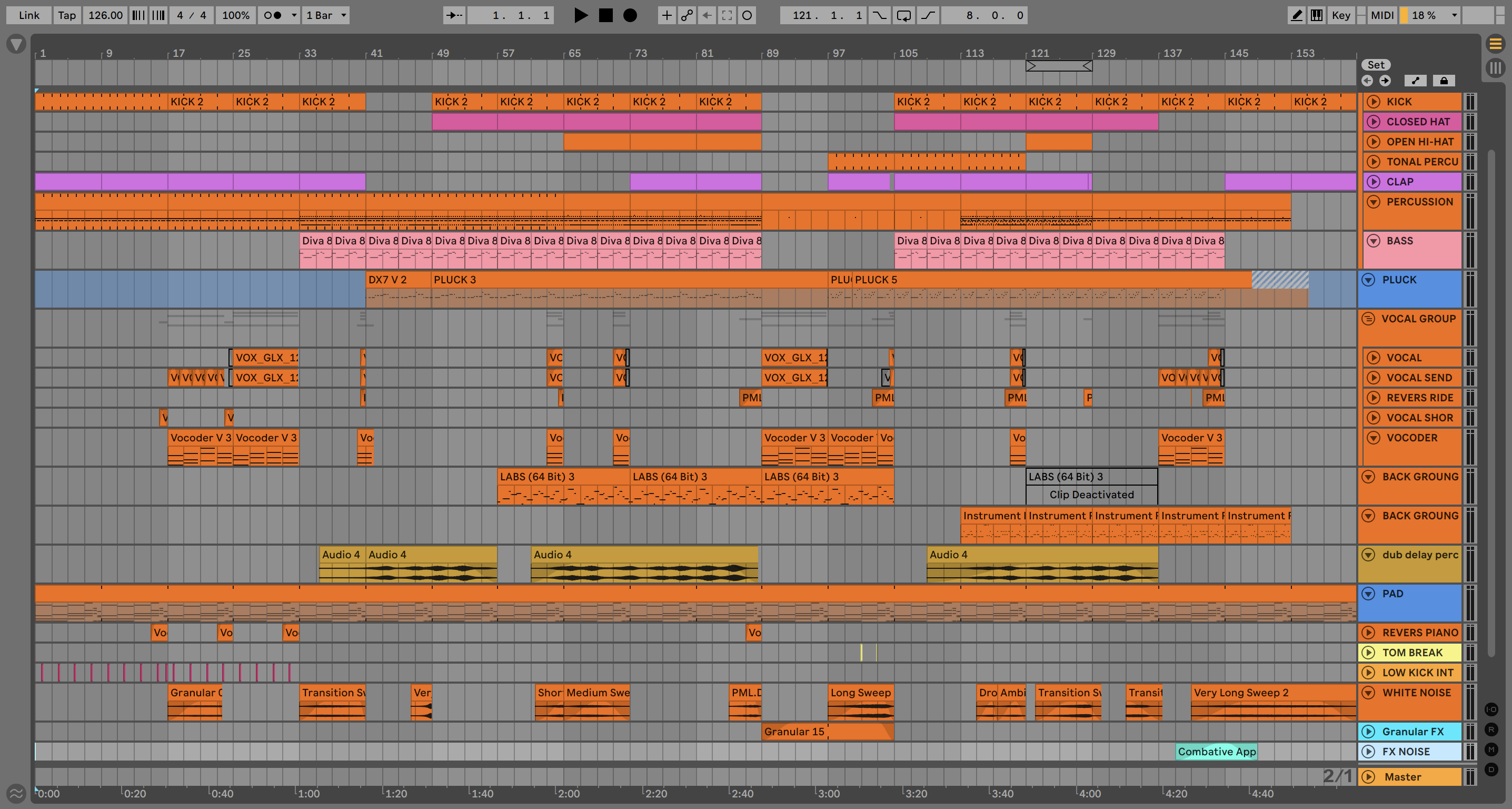Image resolution: width=1512 pixels, height=809 pixels.
Task: Click the Set locator button
Action: 1376,65
